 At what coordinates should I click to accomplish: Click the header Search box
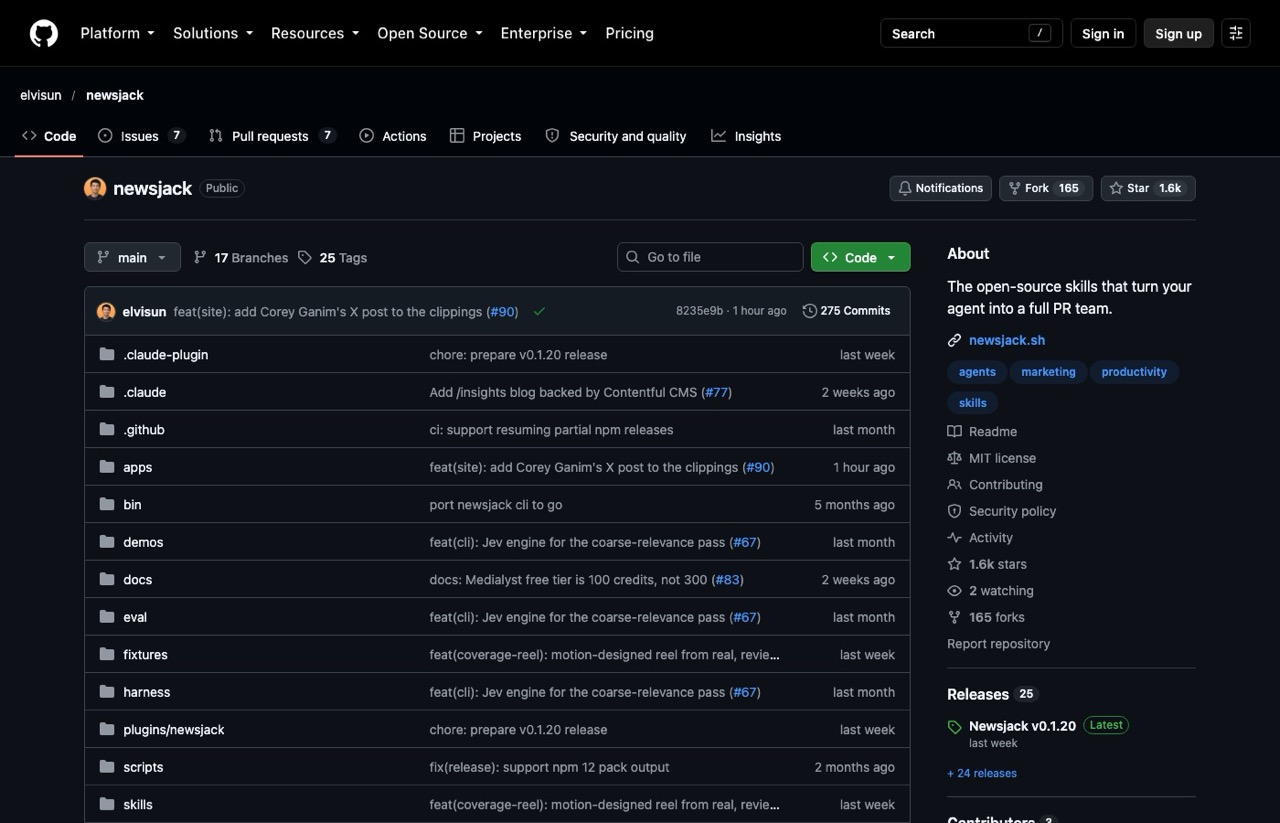coord(969,33)
